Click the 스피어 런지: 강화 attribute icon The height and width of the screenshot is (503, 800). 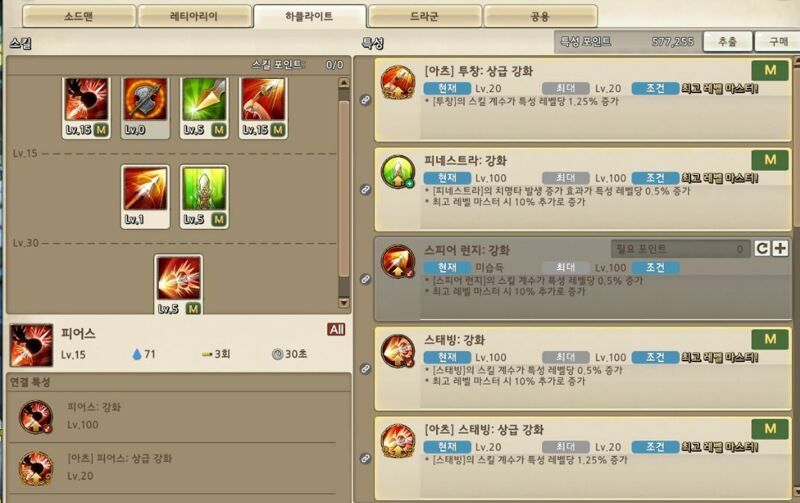click(x=398, y=262)
